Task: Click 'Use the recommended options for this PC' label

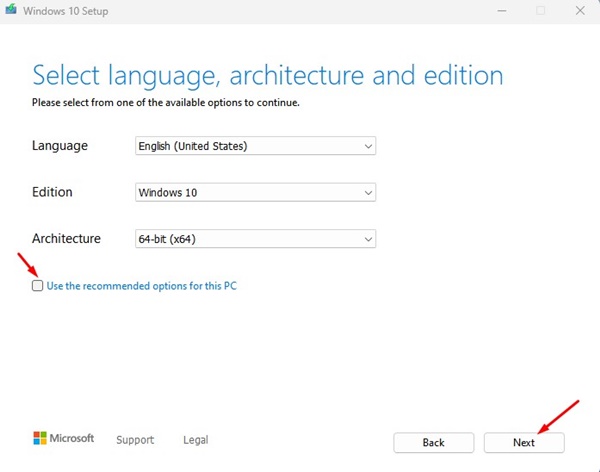Action: 142,286
